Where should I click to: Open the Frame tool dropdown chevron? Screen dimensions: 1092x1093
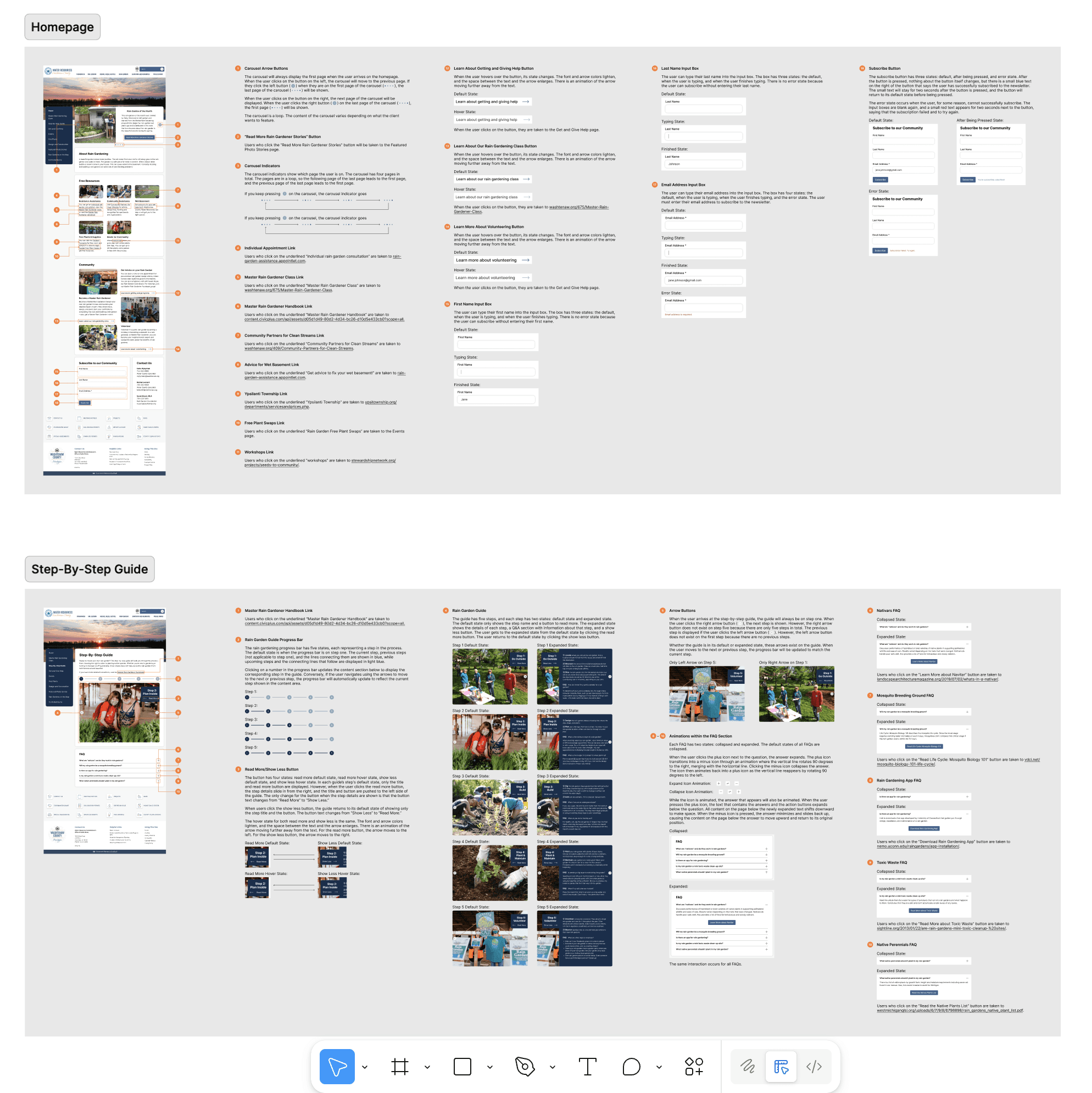tap(427, 1067)
